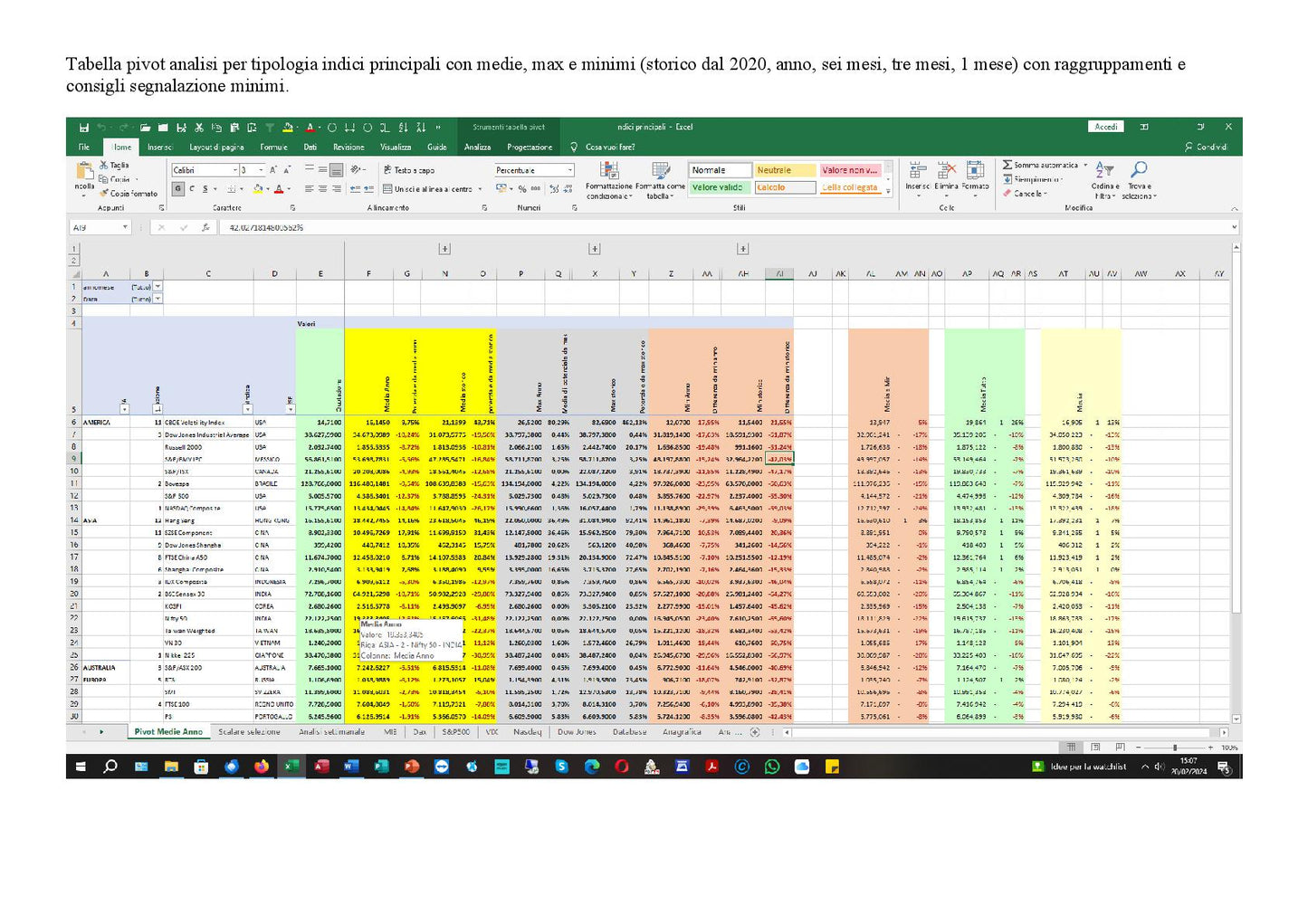Click the Condividi share button
This screenshot has height=924, width=1308.
1206,147
